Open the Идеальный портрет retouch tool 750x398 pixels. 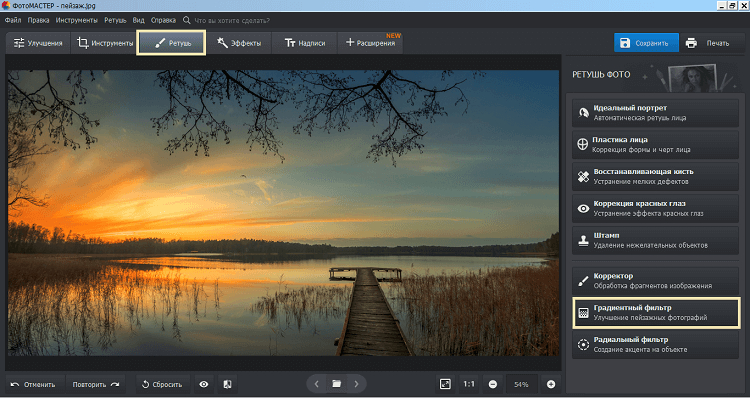point(655,113)
